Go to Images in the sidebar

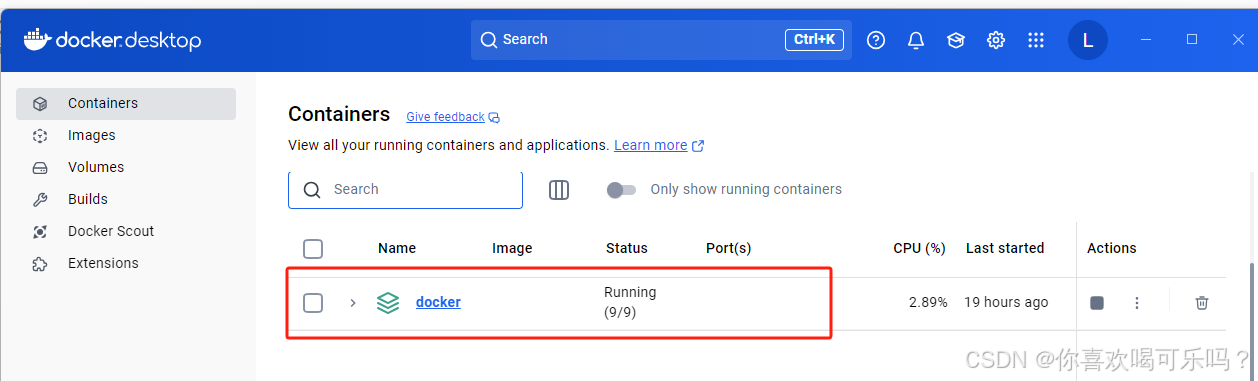pos(126,135)
